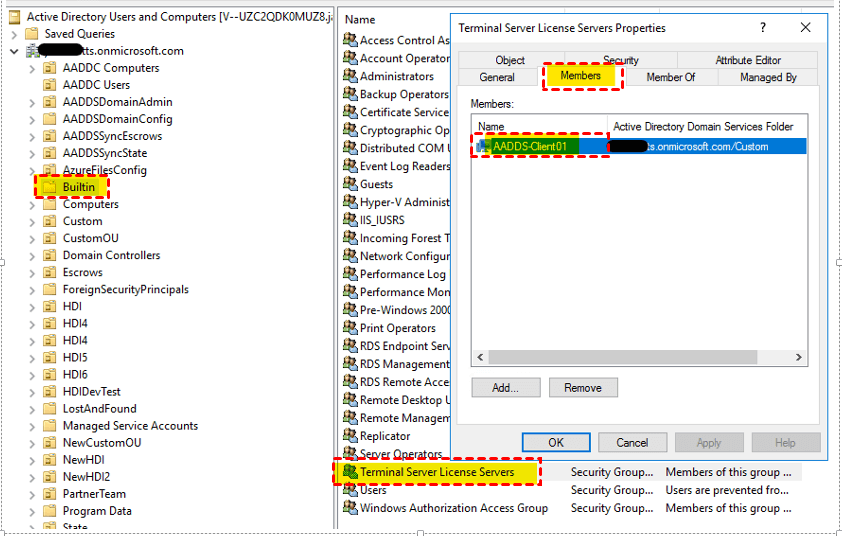
Task: Click the Account Operators group icon
Action: (x=350, y=57)
